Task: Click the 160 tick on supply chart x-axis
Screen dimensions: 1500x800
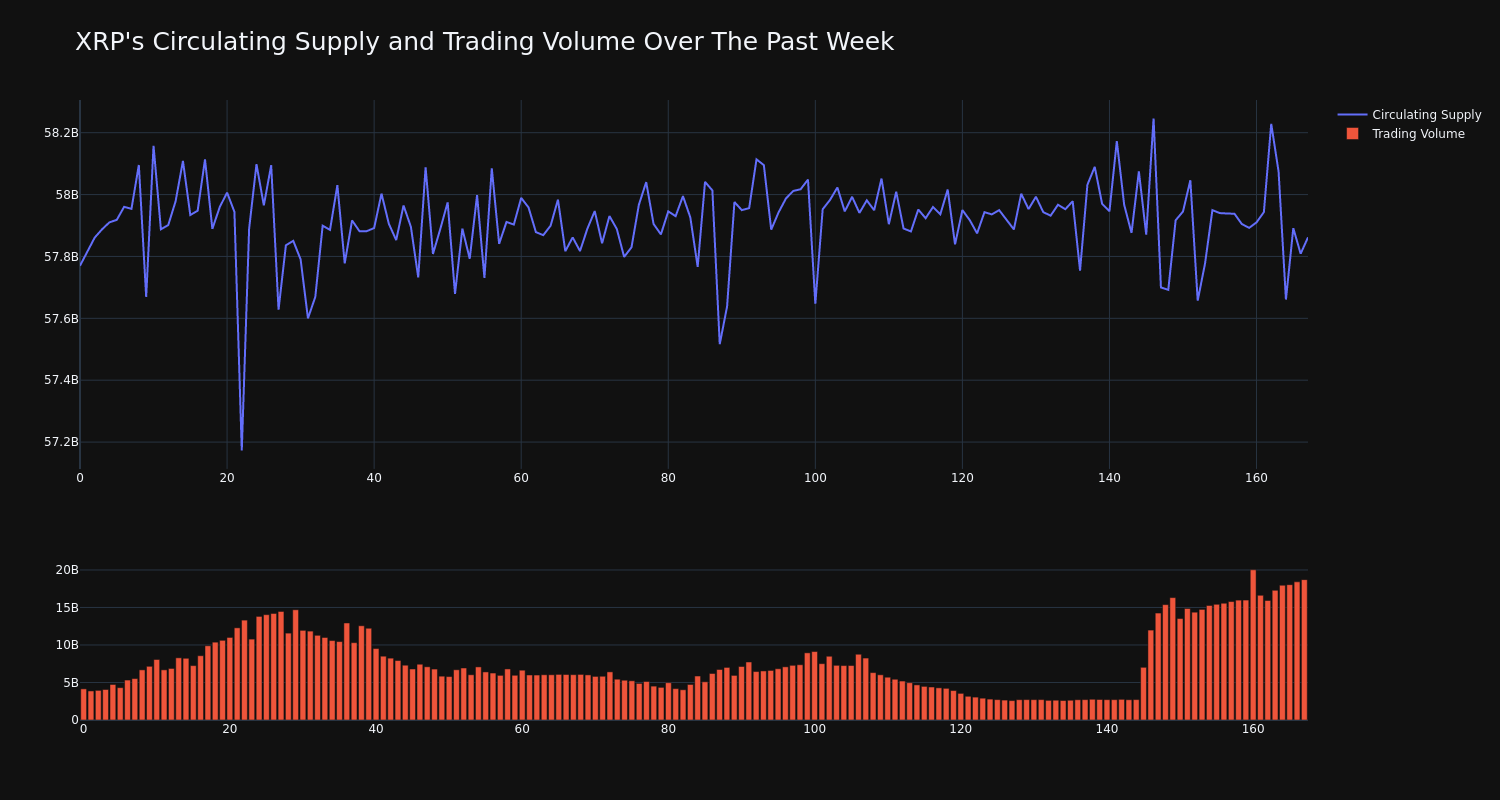Action: [1256, 478]
